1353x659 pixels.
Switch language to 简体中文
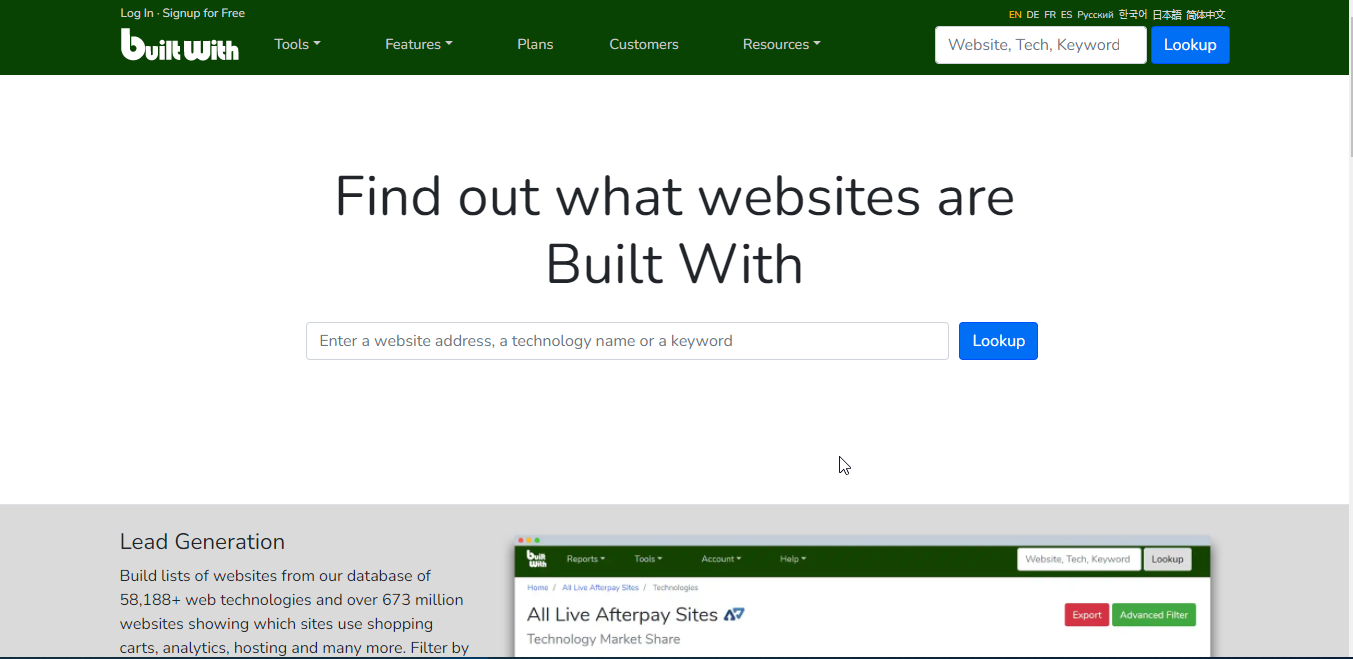pyautogui.click(x=1206, y=15)
